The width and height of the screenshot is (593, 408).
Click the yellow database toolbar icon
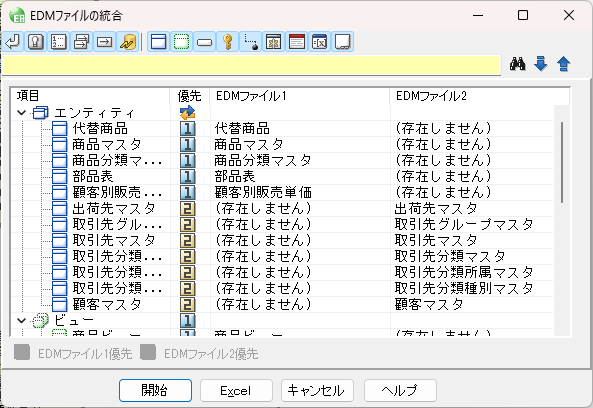click(x=128, y=42)
